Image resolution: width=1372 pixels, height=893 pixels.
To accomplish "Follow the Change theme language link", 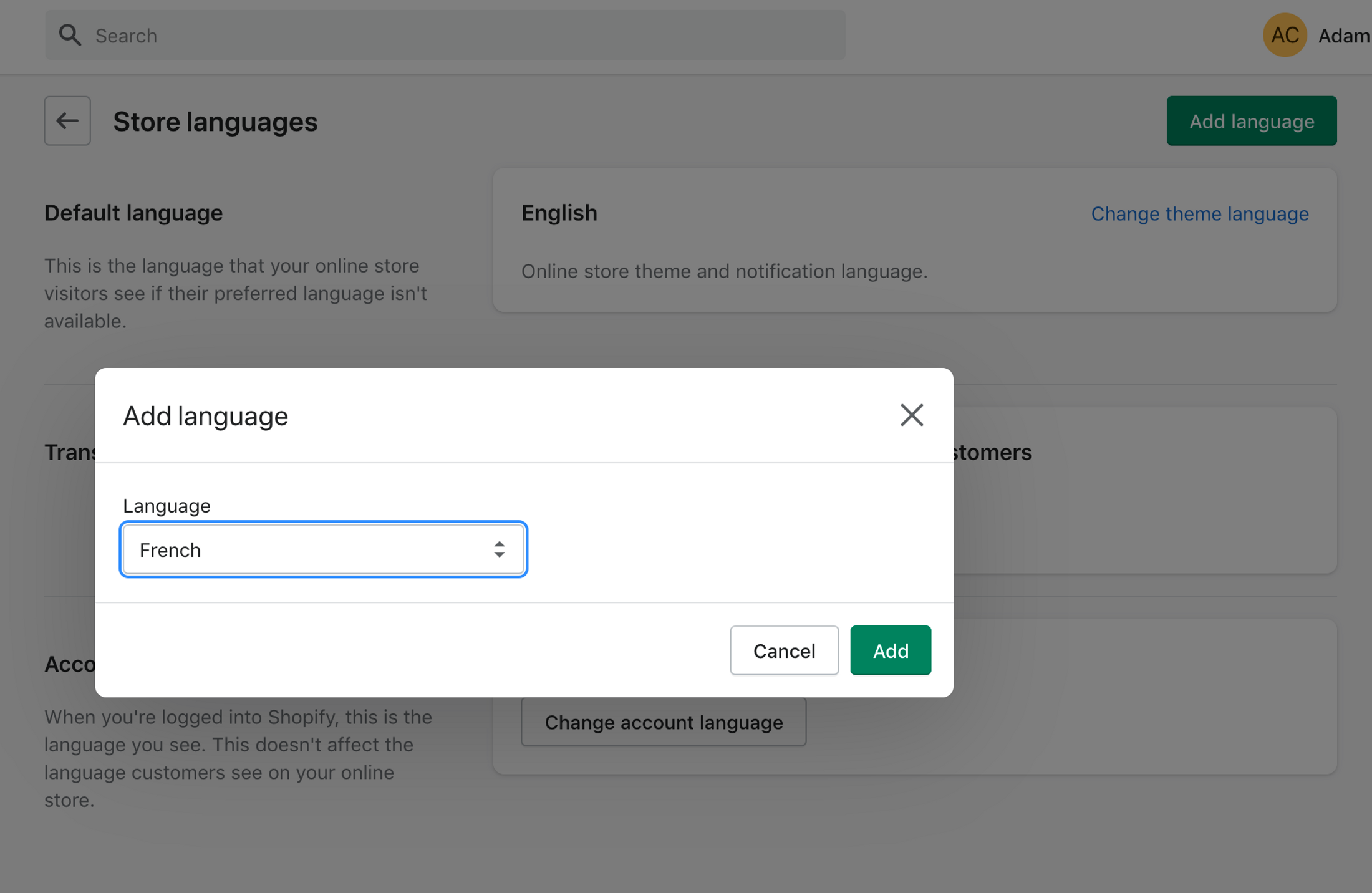I will 1199,214.
